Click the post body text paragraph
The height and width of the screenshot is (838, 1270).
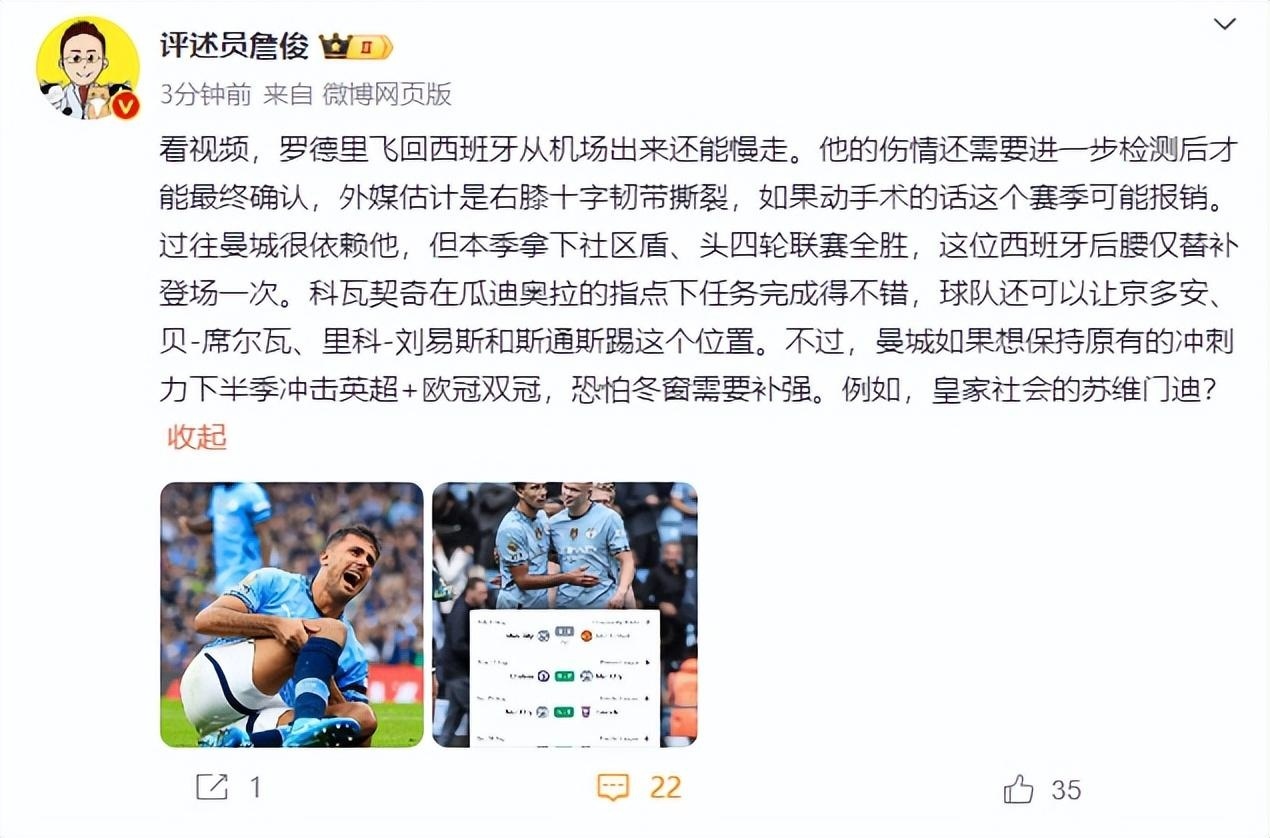(x=699, y=270)
